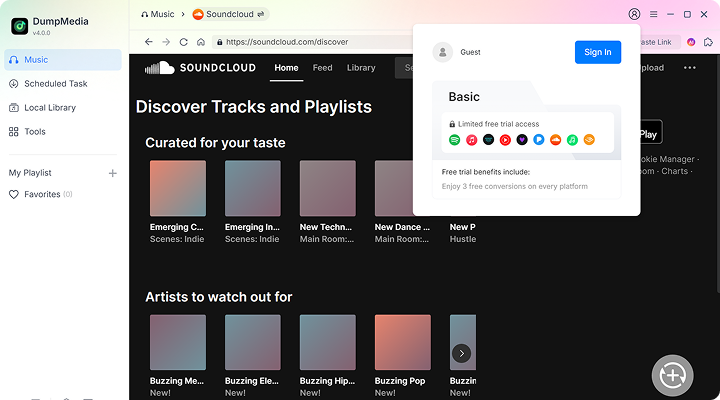The width and height of the screenshot is (720, 400).
Task: Switch to the Feed tab on SoundCloud
Action: click(x=322, y=68)
